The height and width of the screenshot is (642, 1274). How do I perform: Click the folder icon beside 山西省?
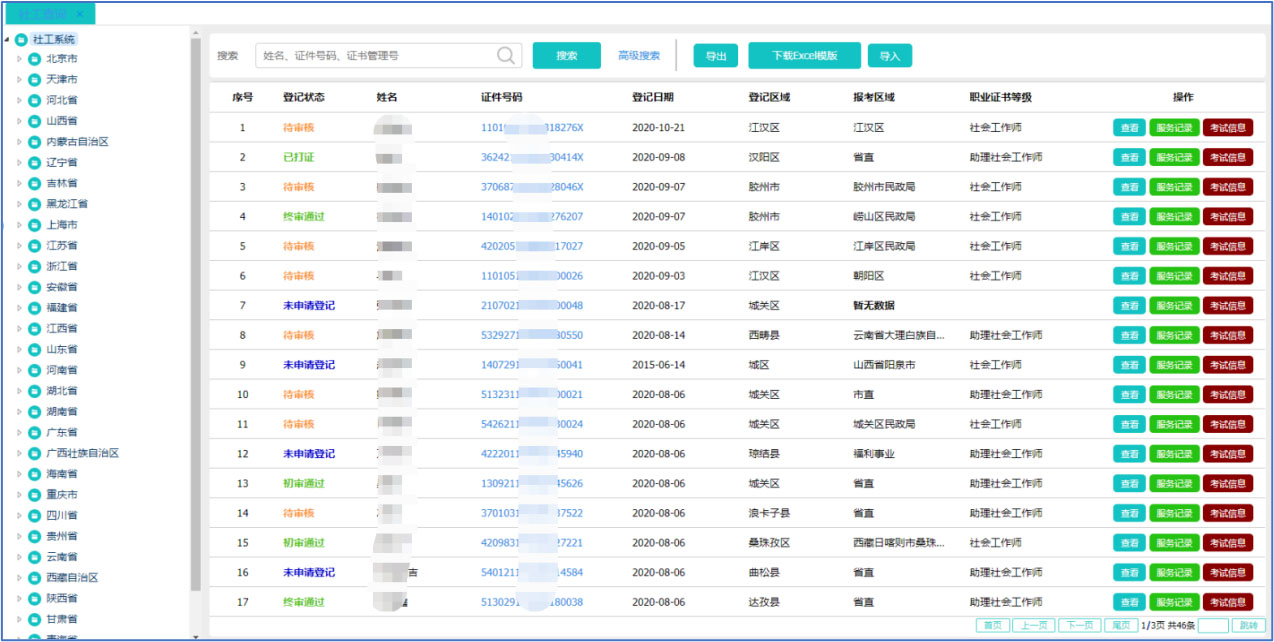click(x=35, y=121)
